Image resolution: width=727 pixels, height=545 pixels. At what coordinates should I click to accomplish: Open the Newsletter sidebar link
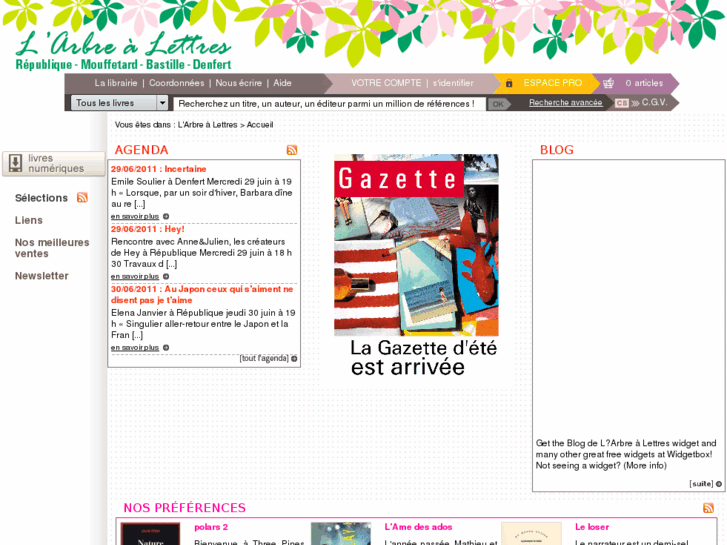tap(42, 276)
